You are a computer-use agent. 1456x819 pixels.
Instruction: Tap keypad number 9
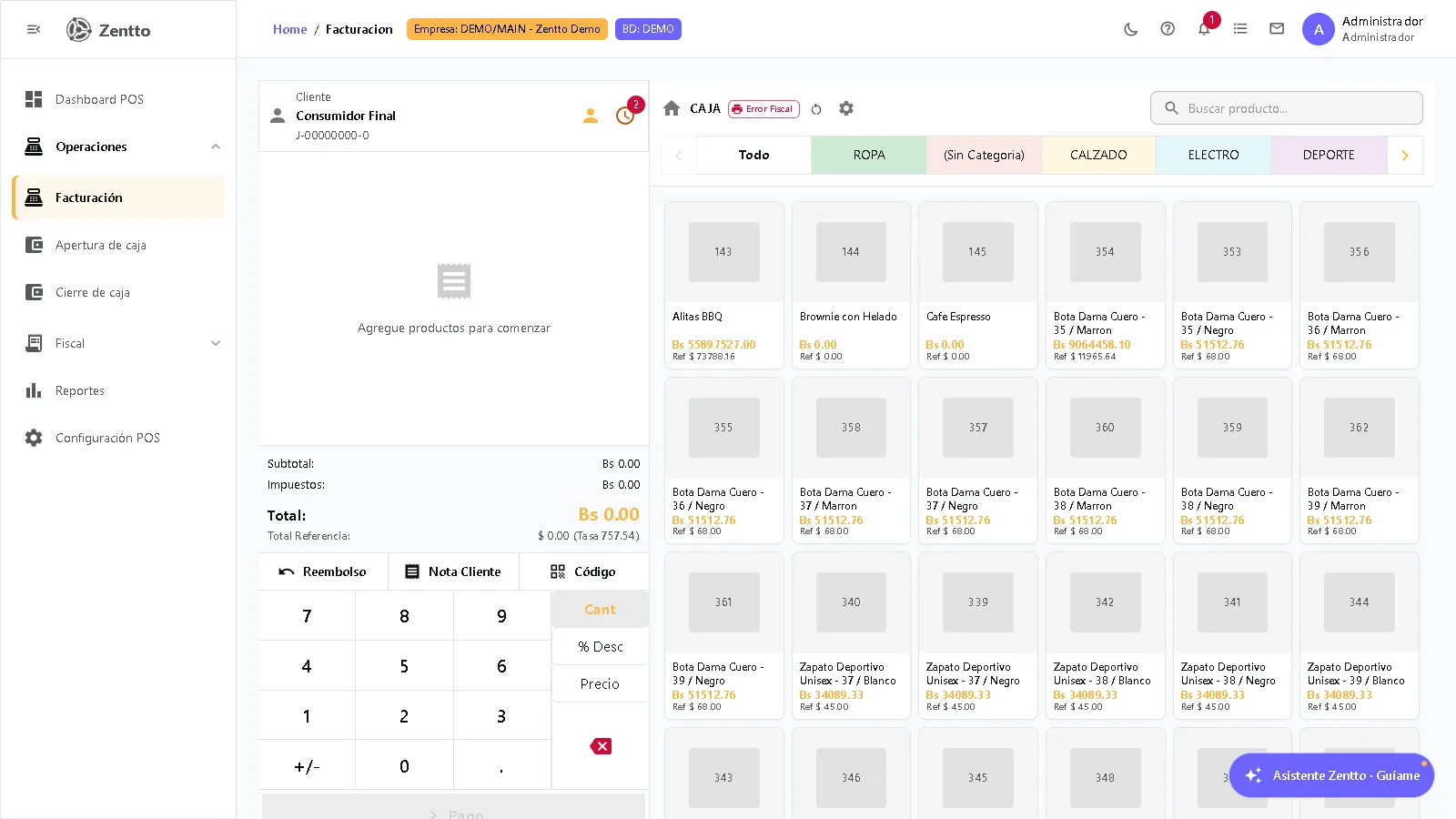coord(501,616)
